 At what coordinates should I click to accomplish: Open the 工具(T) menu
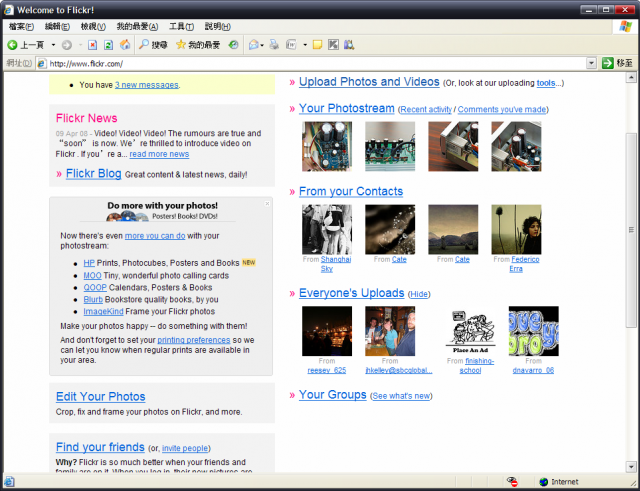pos(181,27)
